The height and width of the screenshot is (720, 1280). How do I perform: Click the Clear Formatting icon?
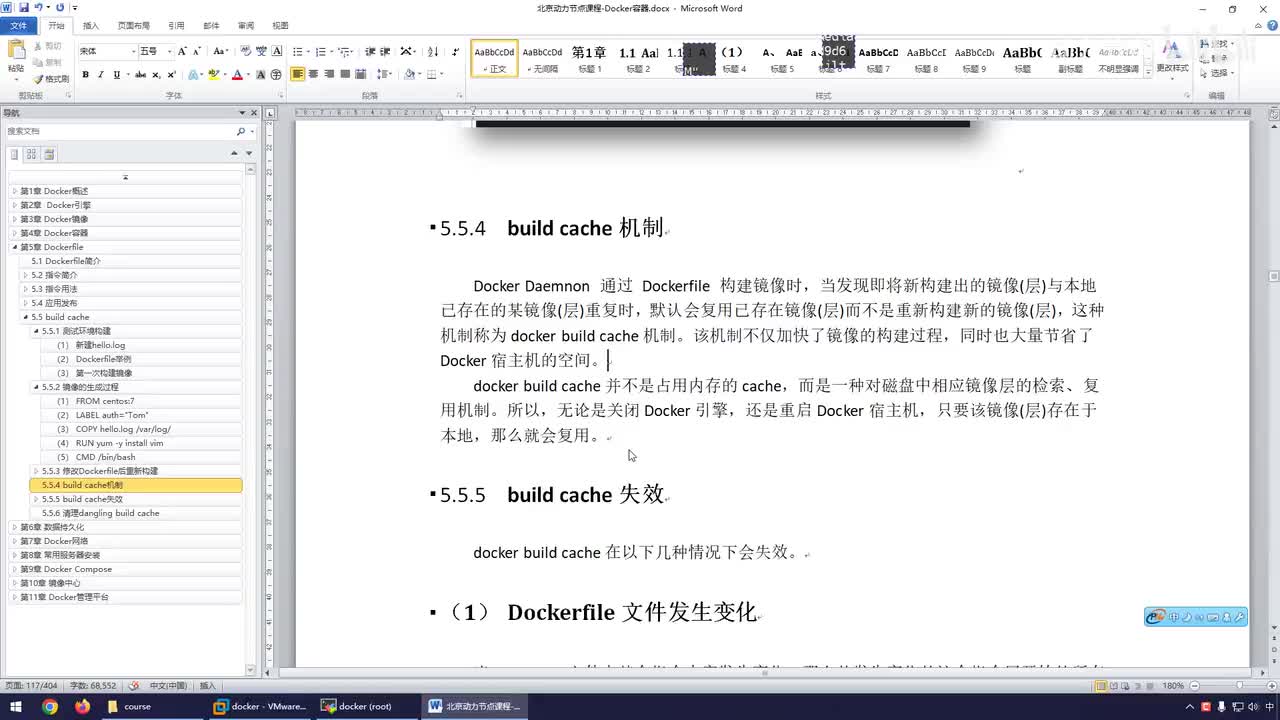[246, 51]
